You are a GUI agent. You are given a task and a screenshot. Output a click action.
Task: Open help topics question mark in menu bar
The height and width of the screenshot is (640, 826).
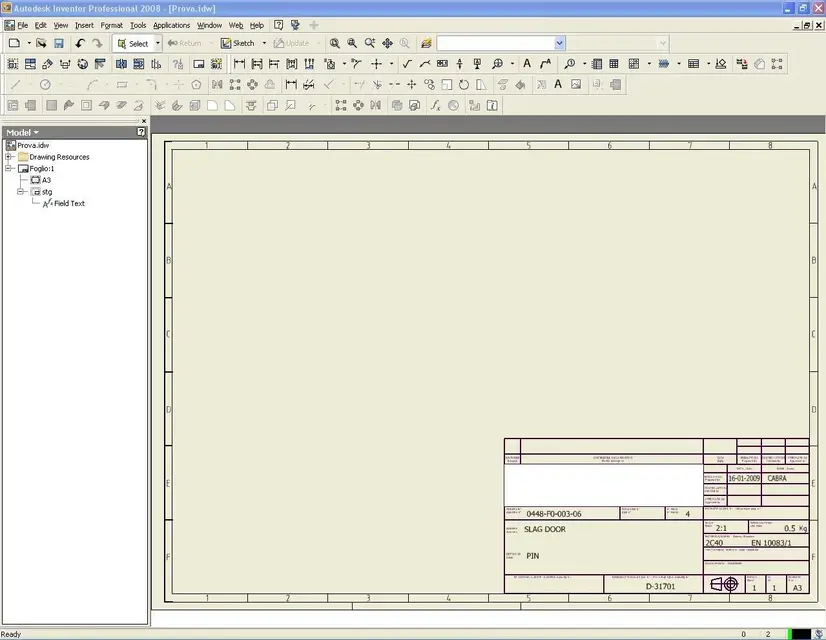279,25
